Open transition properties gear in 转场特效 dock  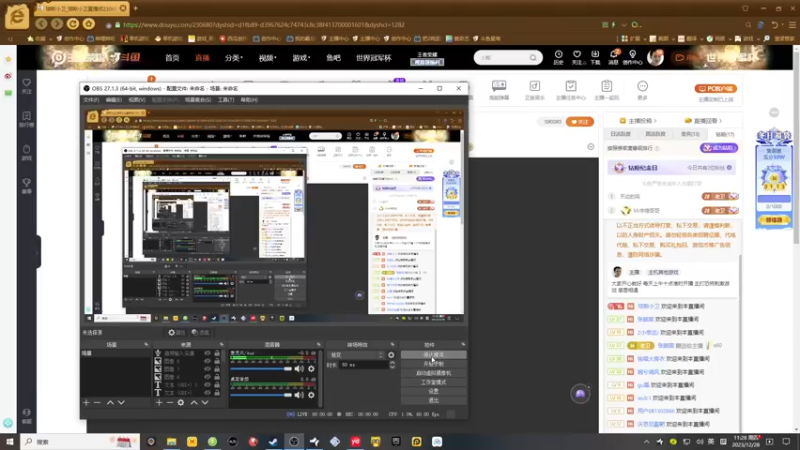coord(391,355)
